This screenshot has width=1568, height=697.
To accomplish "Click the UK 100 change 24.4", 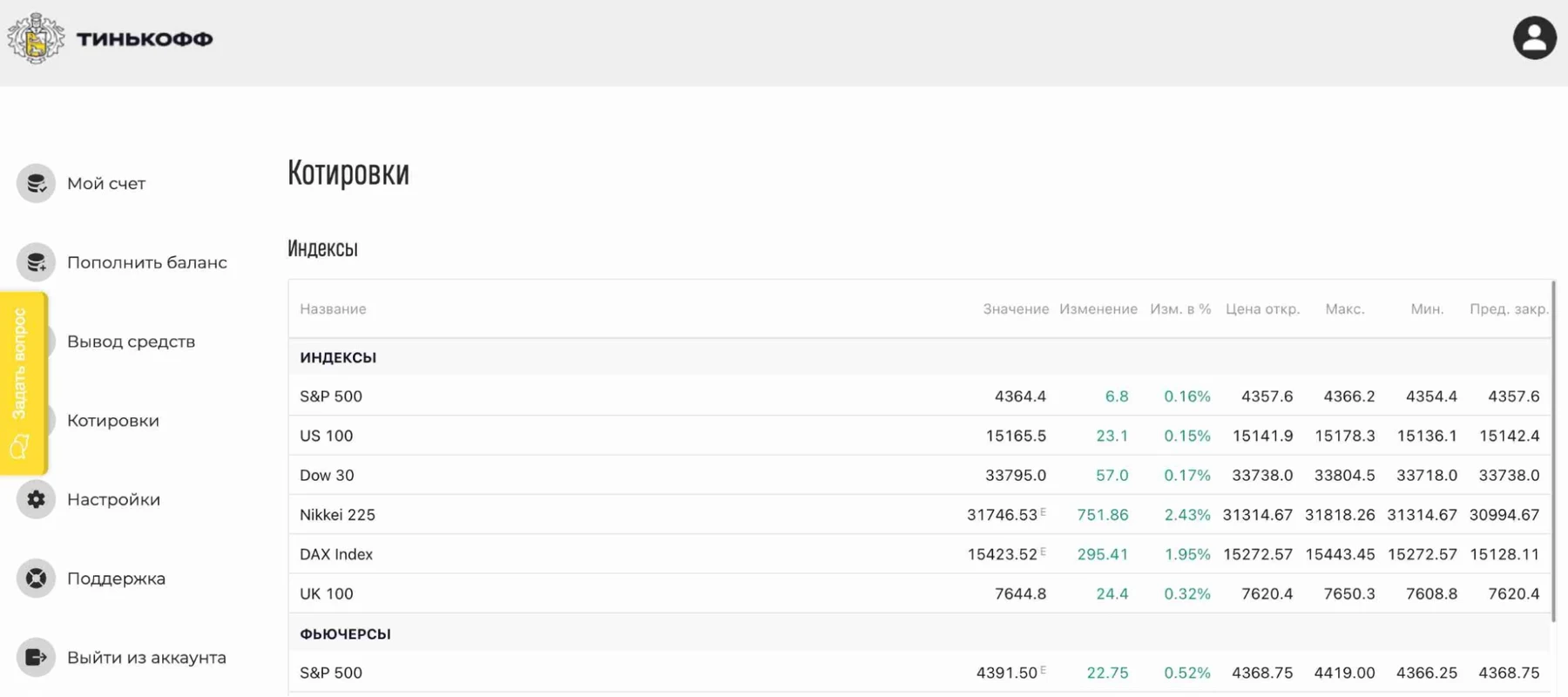I will pos(1112,593).
